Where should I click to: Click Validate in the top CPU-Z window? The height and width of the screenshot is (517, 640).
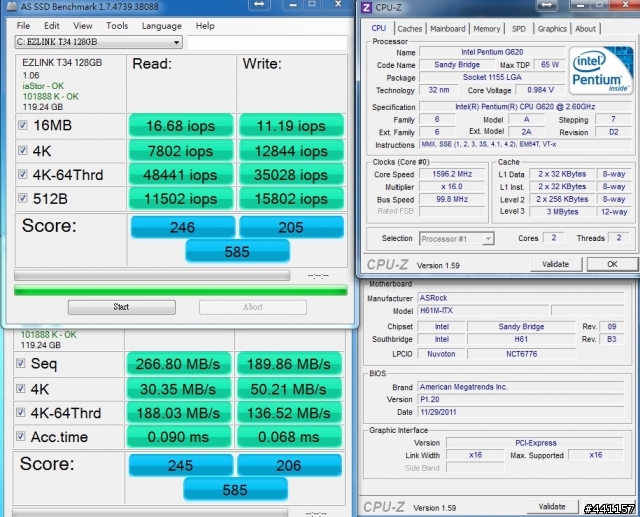[x=556, y=264]
